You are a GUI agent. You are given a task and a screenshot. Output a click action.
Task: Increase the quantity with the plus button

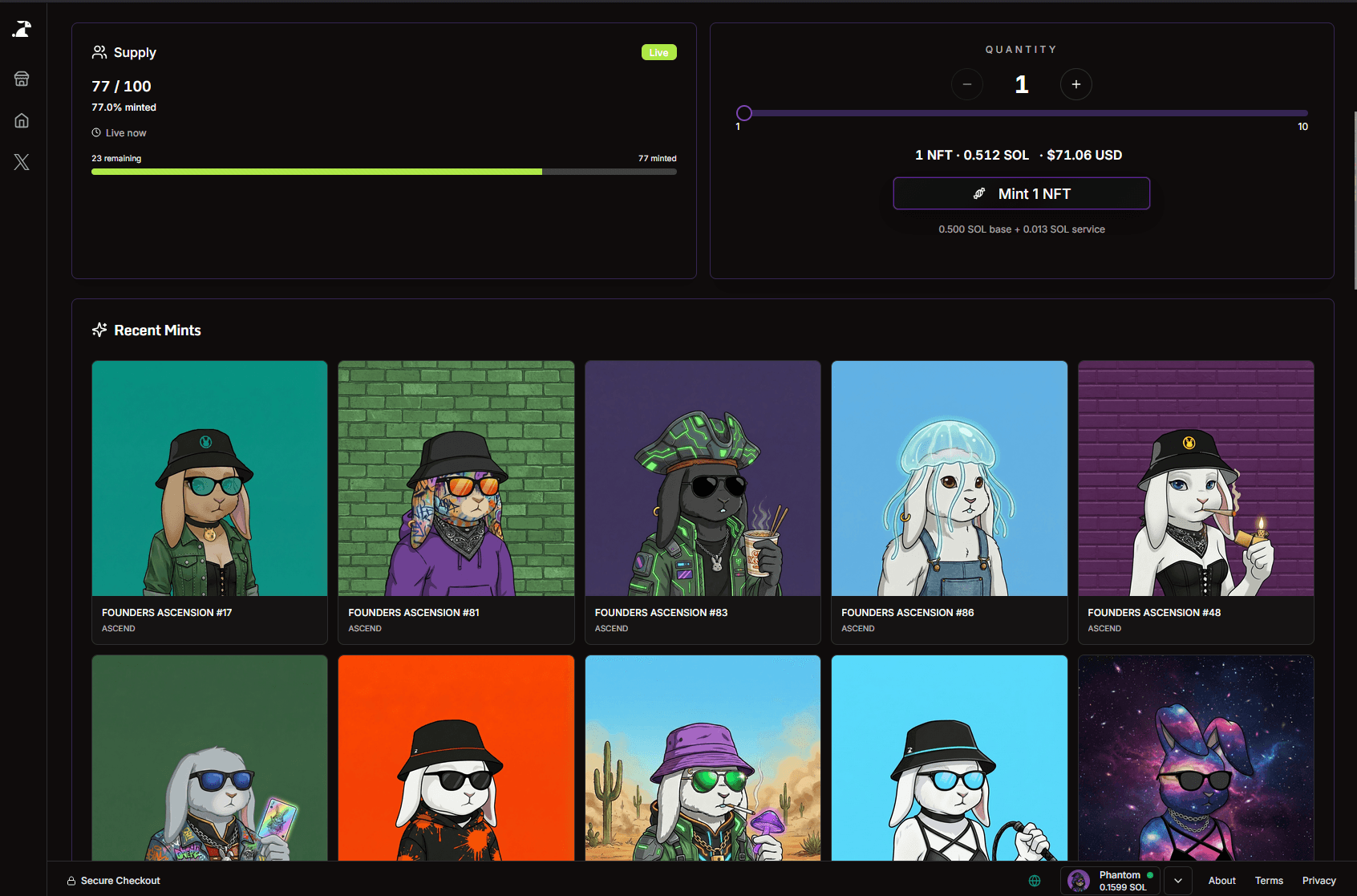pyautogui.click(x=1076, y=84)
